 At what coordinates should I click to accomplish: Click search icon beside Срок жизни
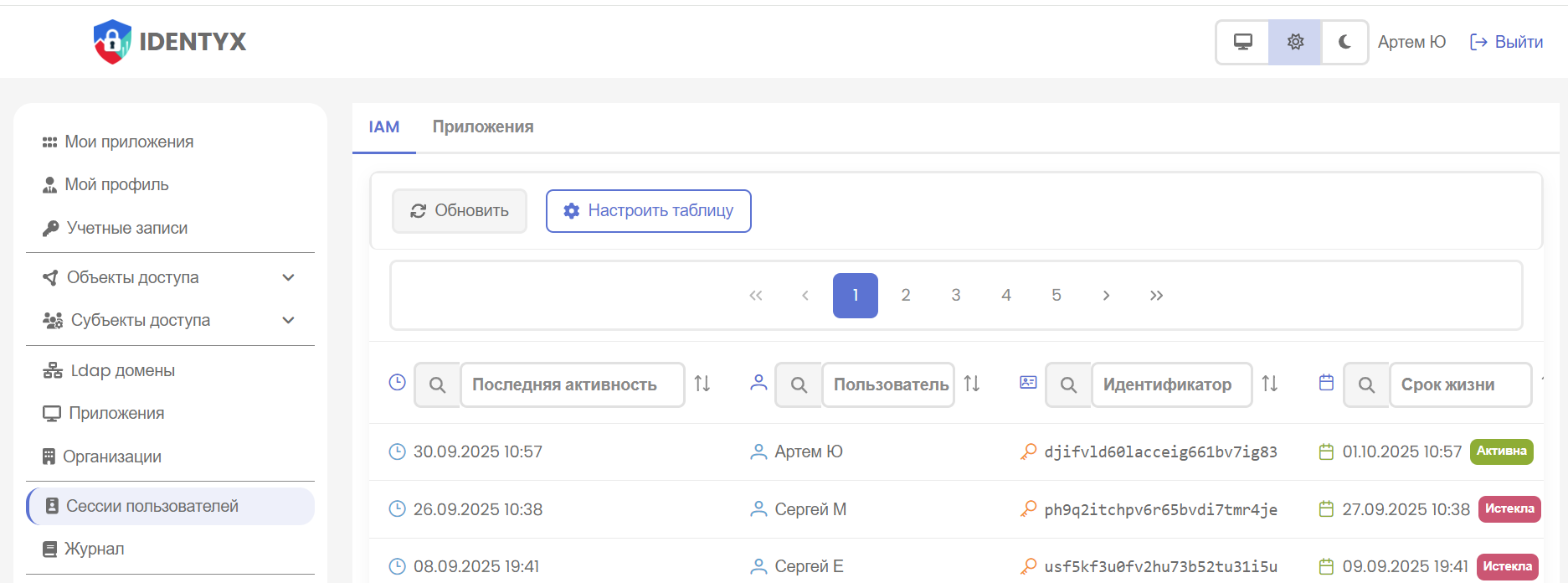coord(1366,384)
